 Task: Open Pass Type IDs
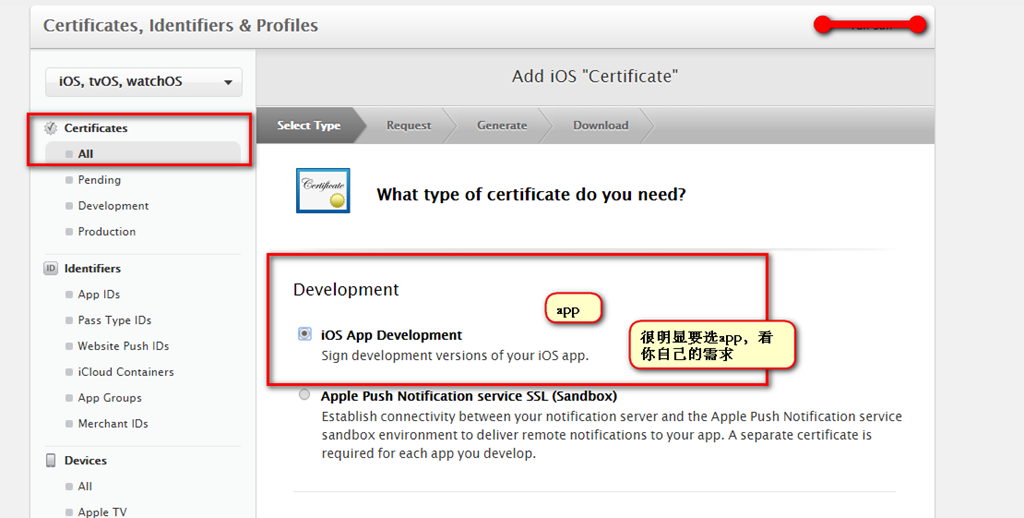(114, 320)
